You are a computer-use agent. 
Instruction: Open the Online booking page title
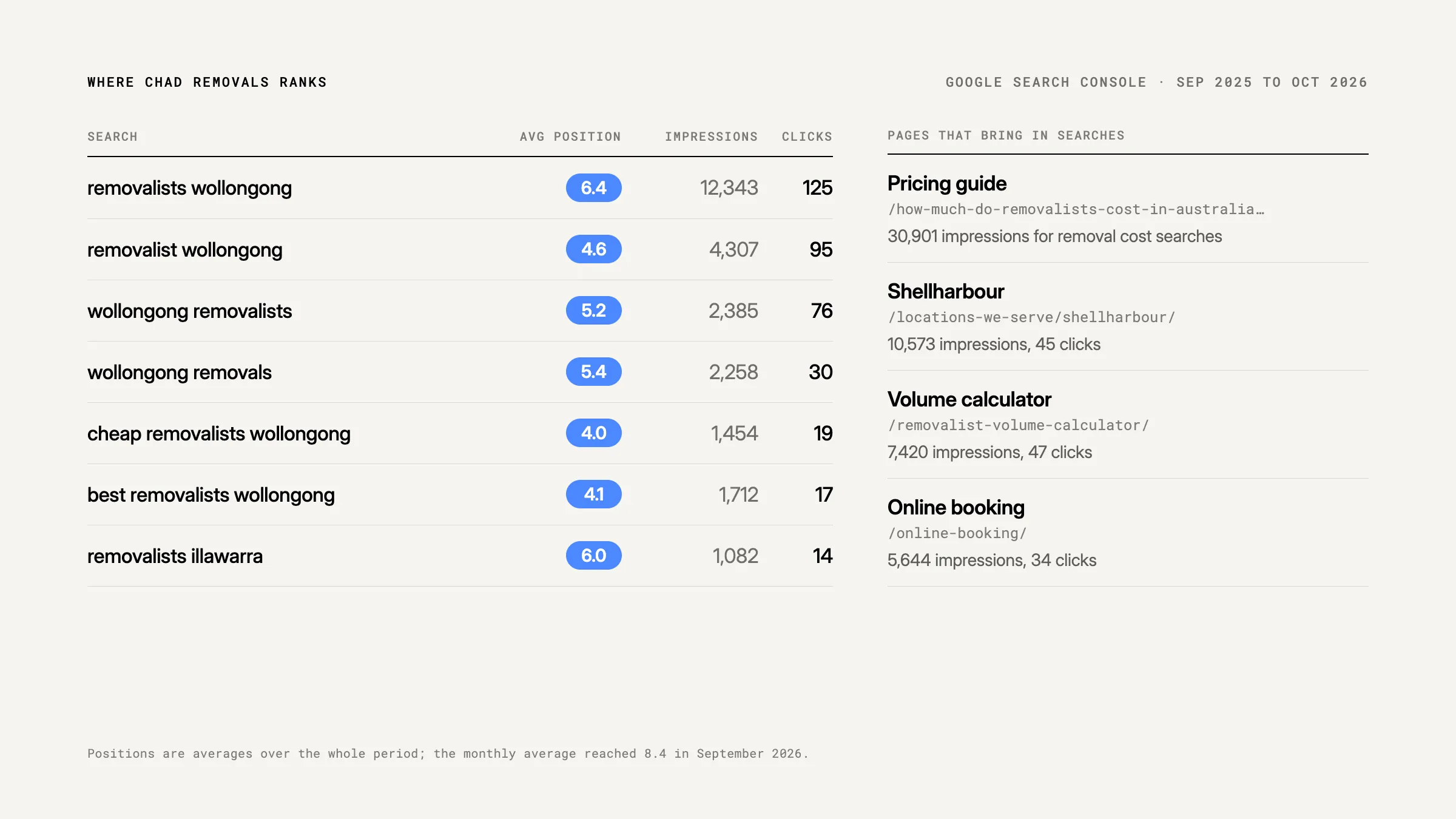coord(955,507)
